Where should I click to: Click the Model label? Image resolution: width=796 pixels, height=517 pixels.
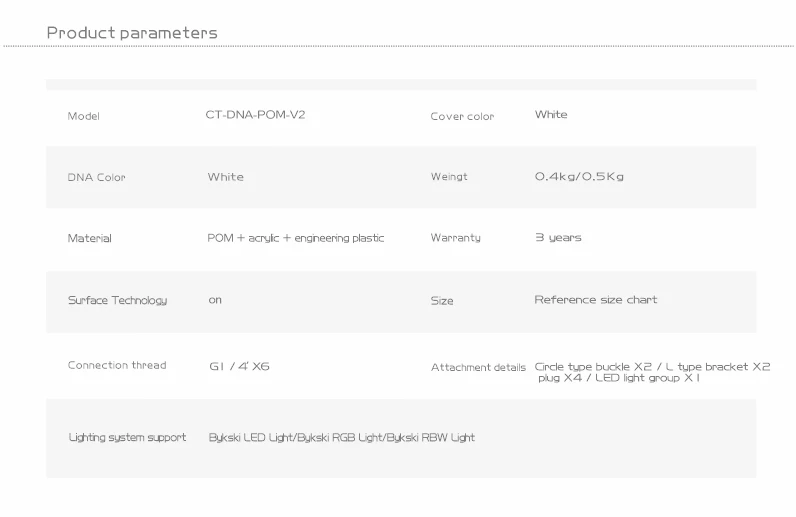tap(83, 116)
